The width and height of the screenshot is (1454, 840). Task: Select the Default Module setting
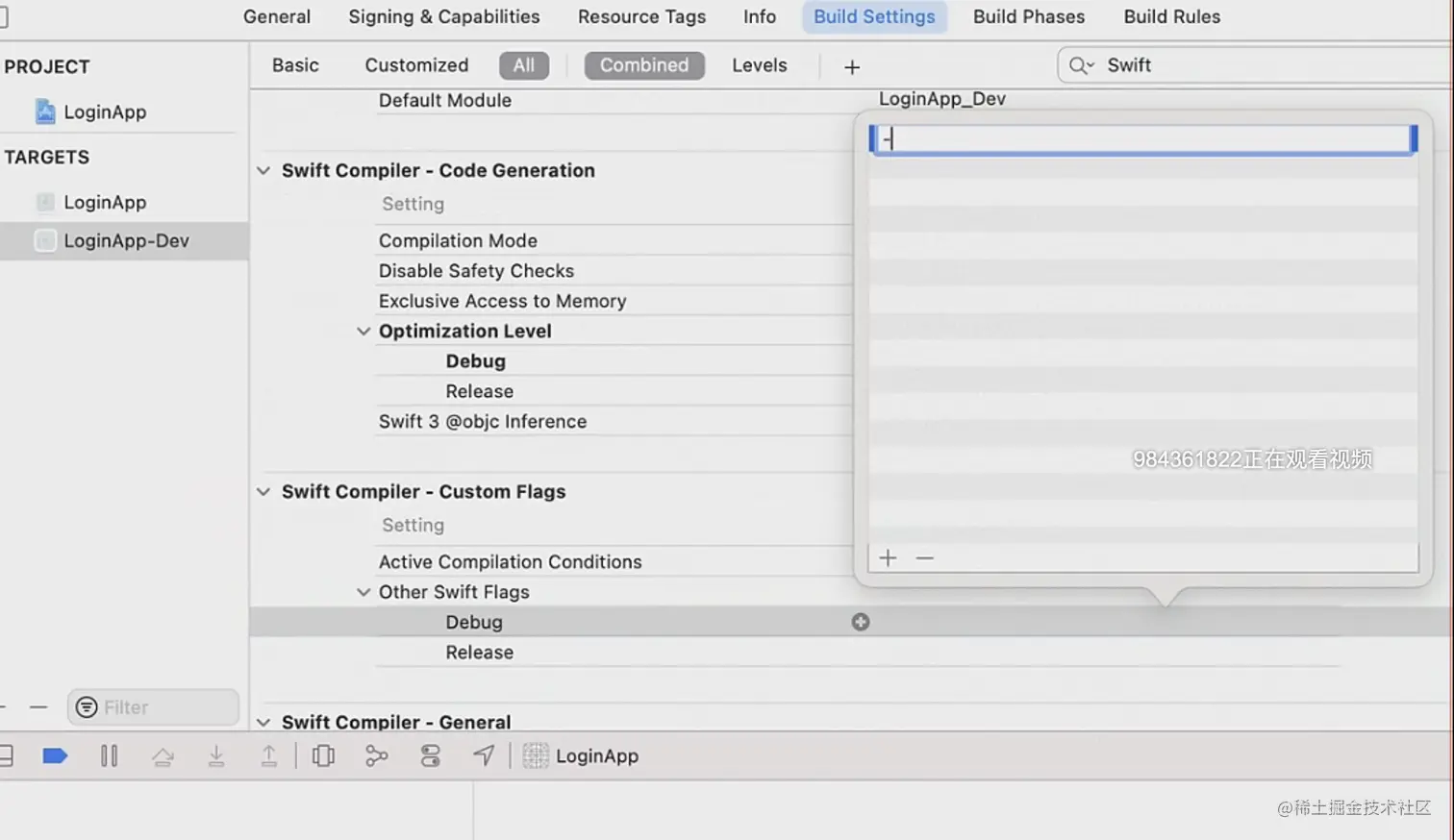pos(444,101)
